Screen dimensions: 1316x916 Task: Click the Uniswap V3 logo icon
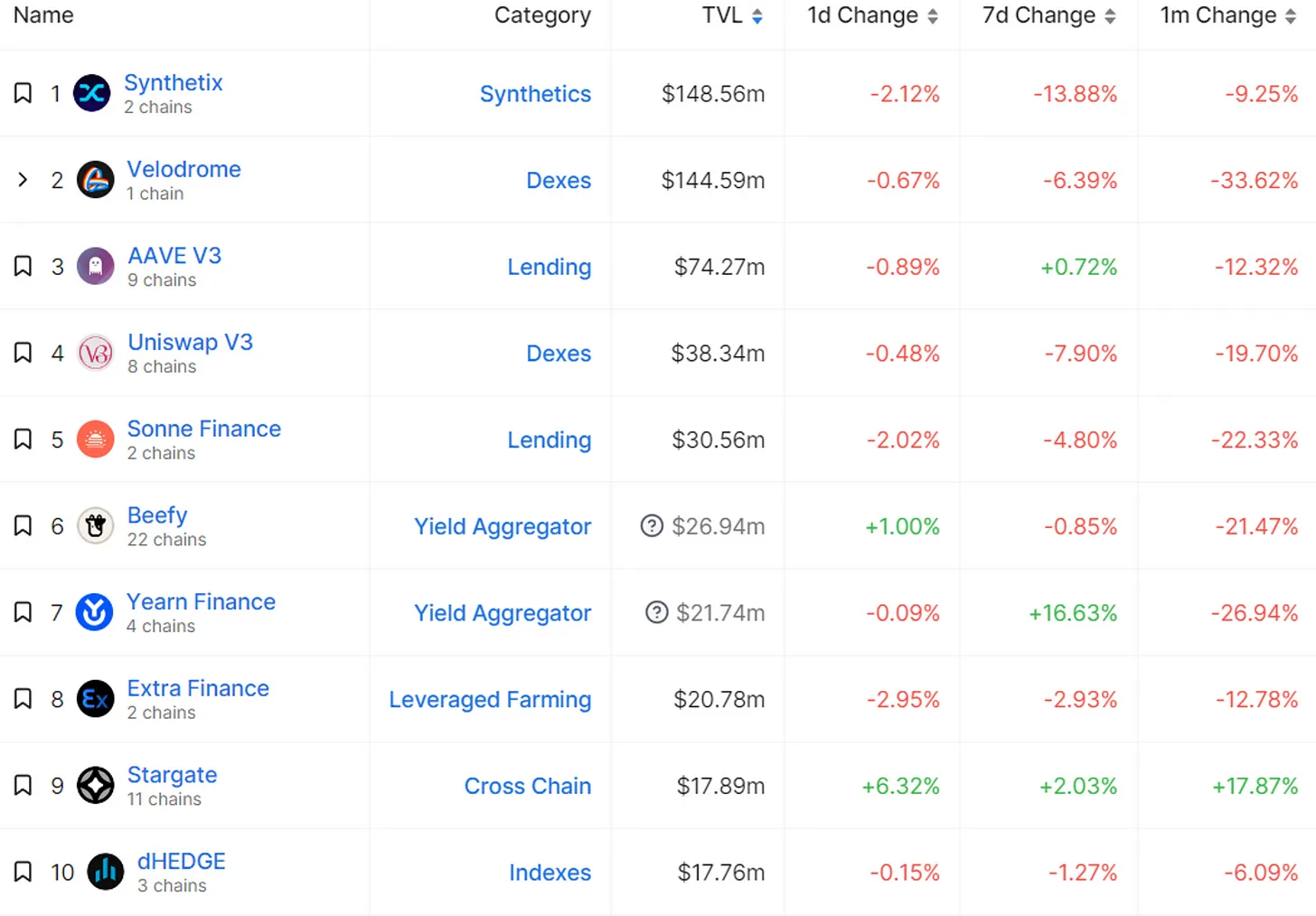[x=95, y=353]
